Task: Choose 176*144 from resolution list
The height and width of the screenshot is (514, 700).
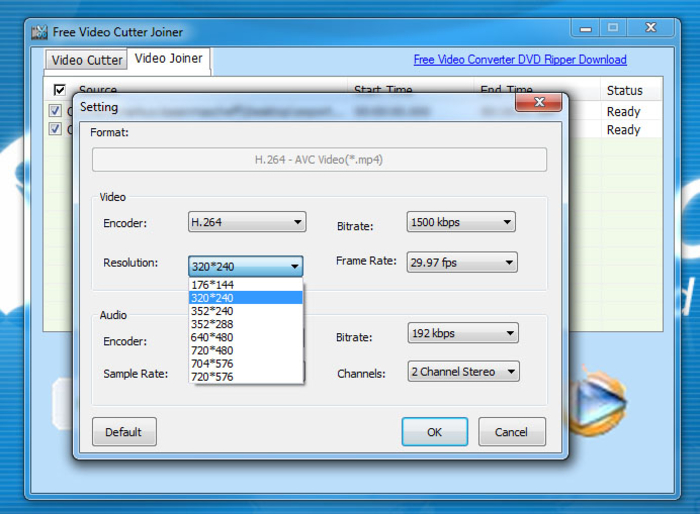Action: pos(246,284)
